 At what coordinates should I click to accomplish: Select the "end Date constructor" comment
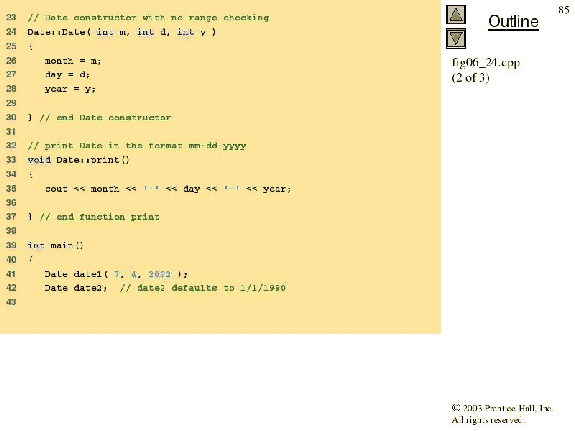(105, 118)
